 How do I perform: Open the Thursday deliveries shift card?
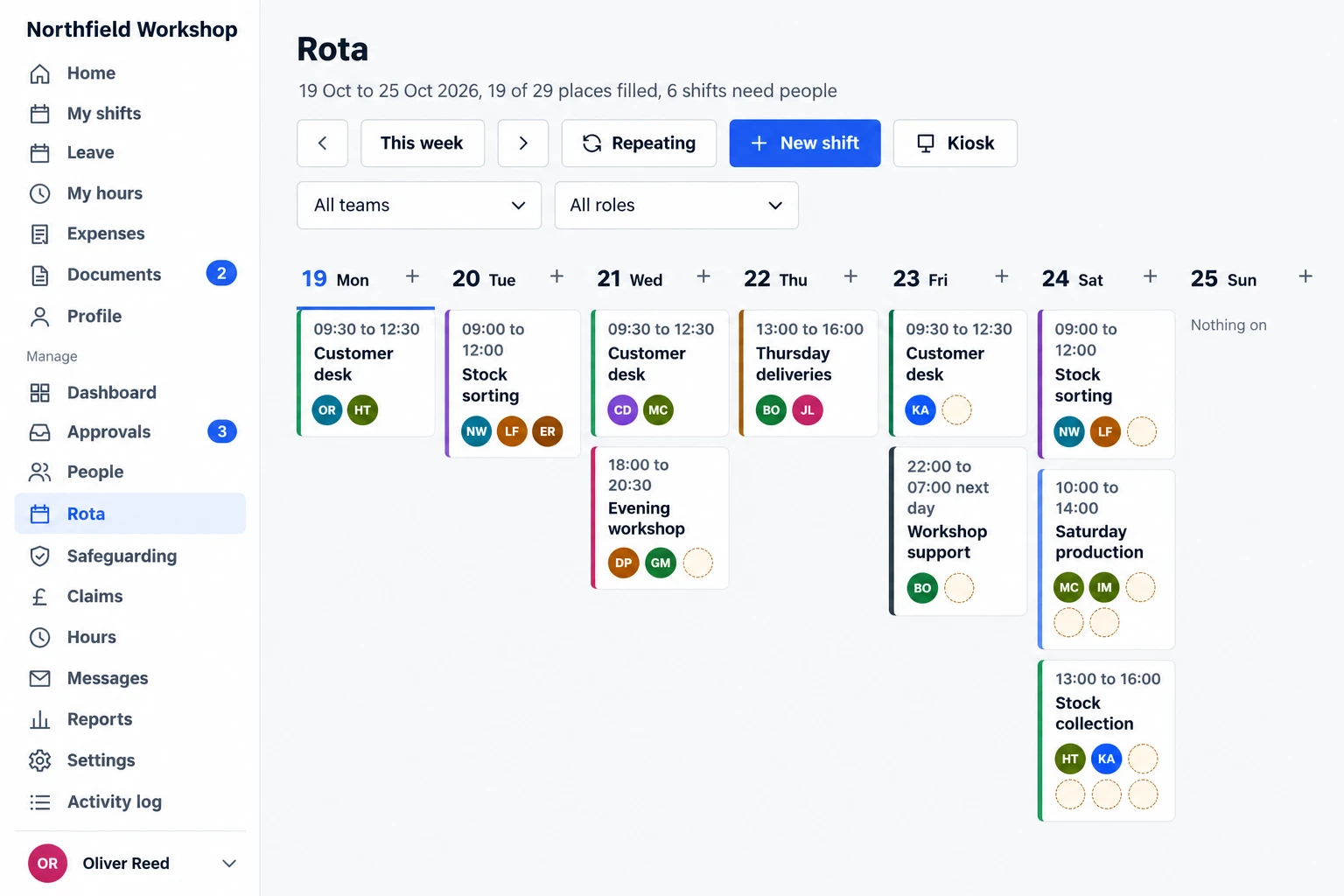pos(808,373)
